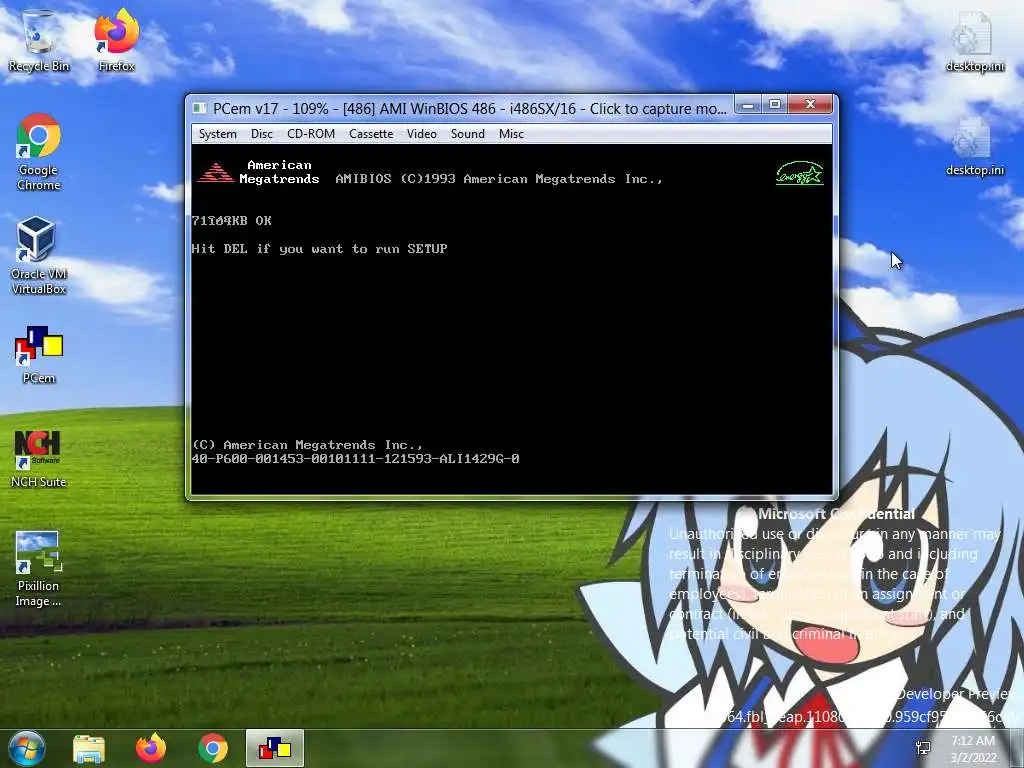
Task: Open the CD-ROM menu in PCem
Action: point(311,134)
